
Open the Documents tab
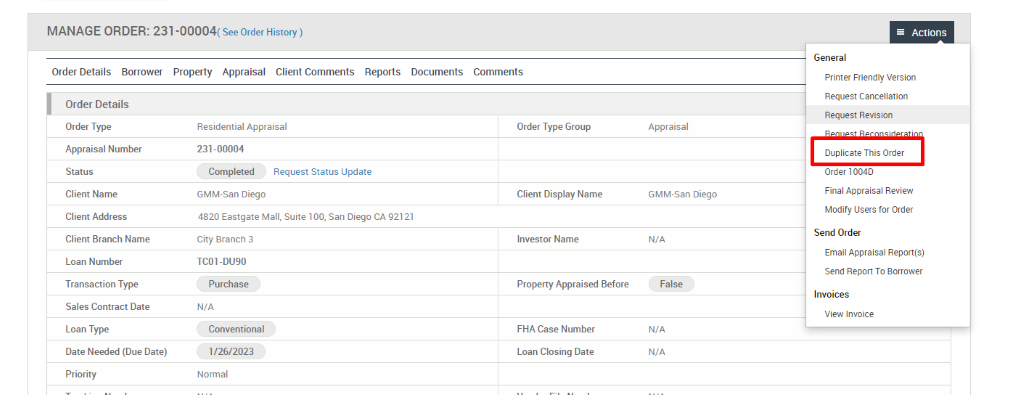coord(437,72)
